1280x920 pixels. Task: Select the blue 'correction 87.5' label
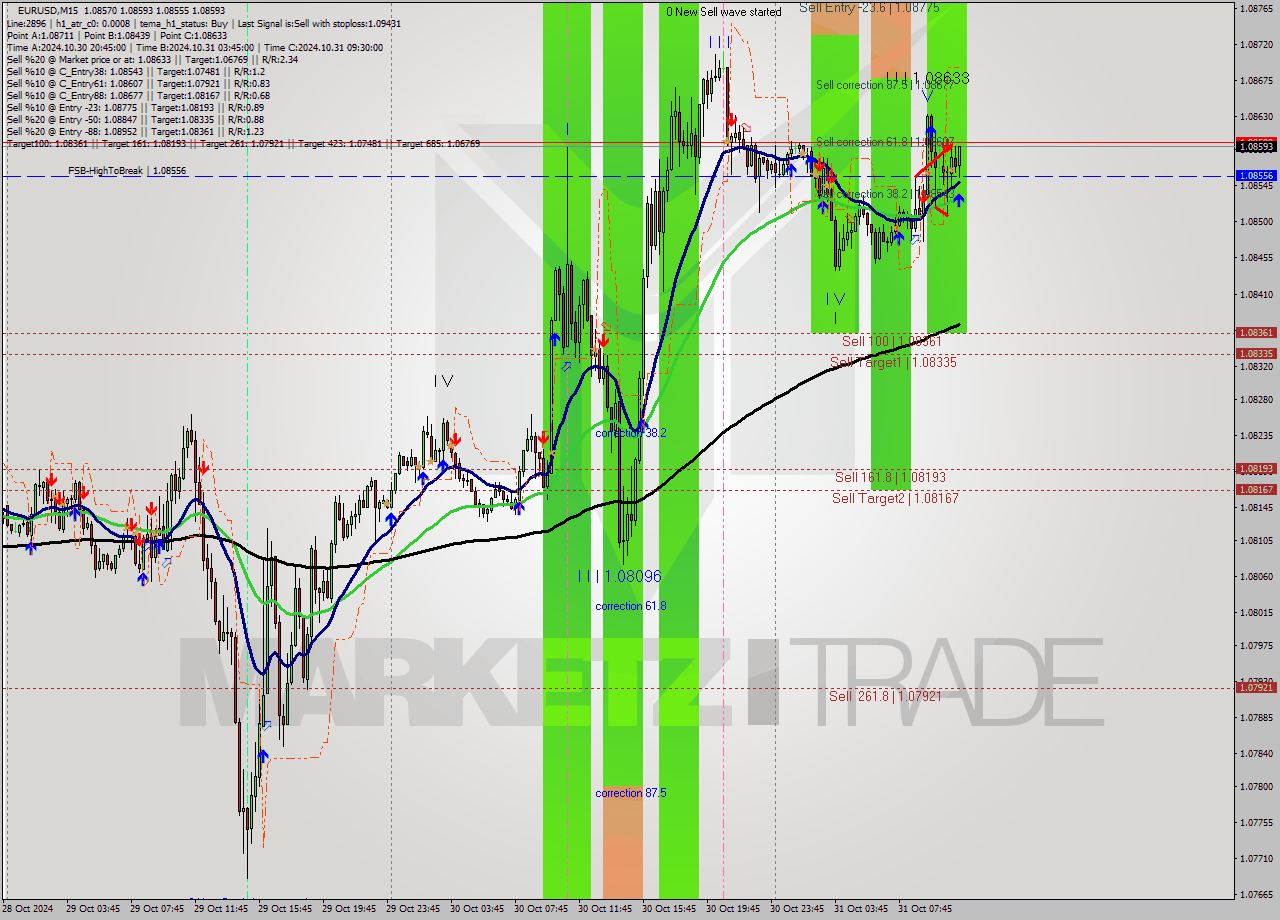[x=631, y=793]
